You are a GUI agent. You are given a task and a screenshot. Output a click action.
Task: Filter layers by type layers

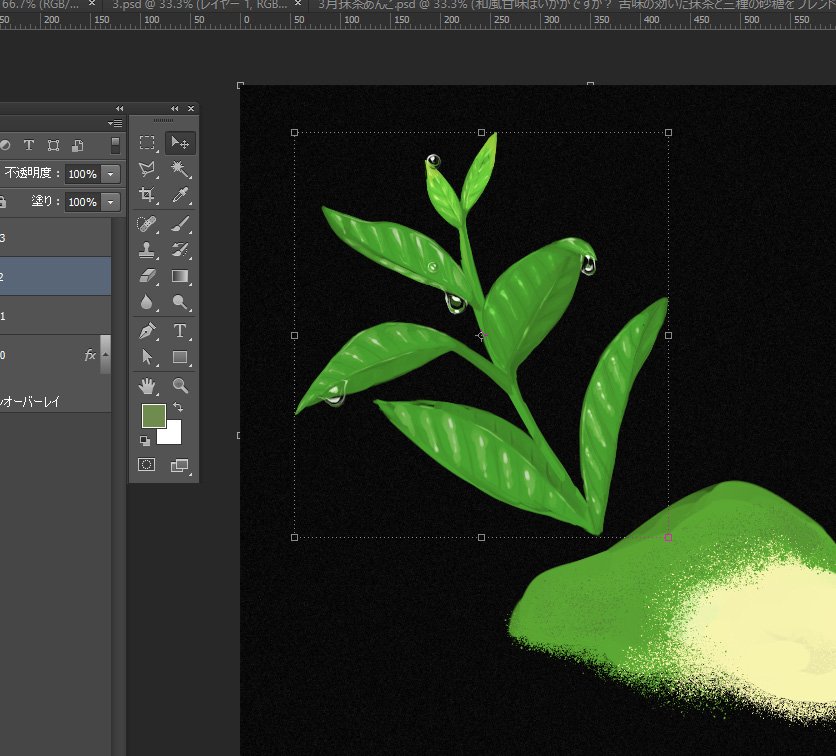tap(29, 145)
